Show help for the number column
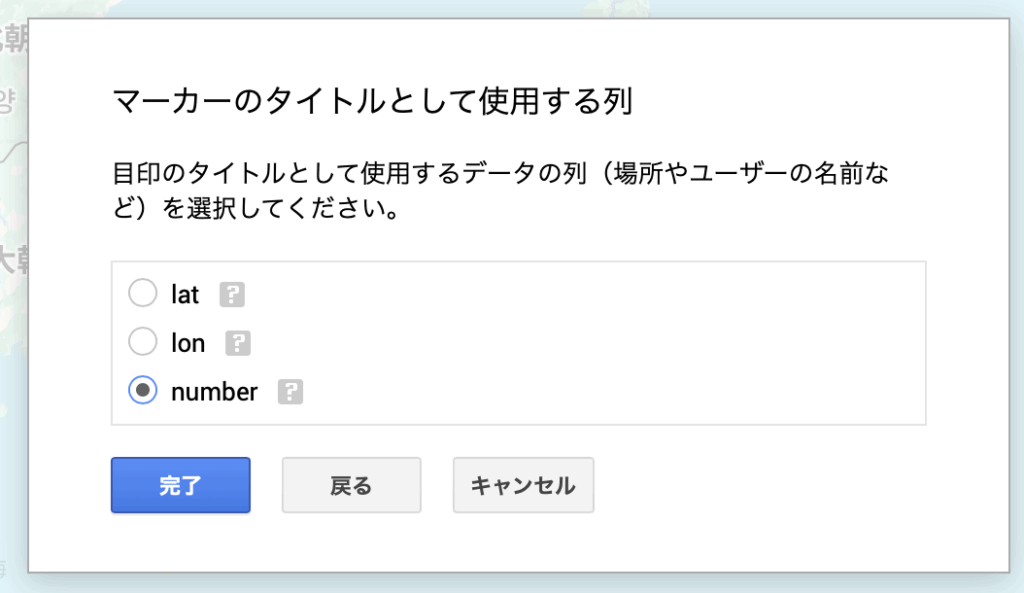The width and height of the screenshot is (1024, 593). pos(290,392)
